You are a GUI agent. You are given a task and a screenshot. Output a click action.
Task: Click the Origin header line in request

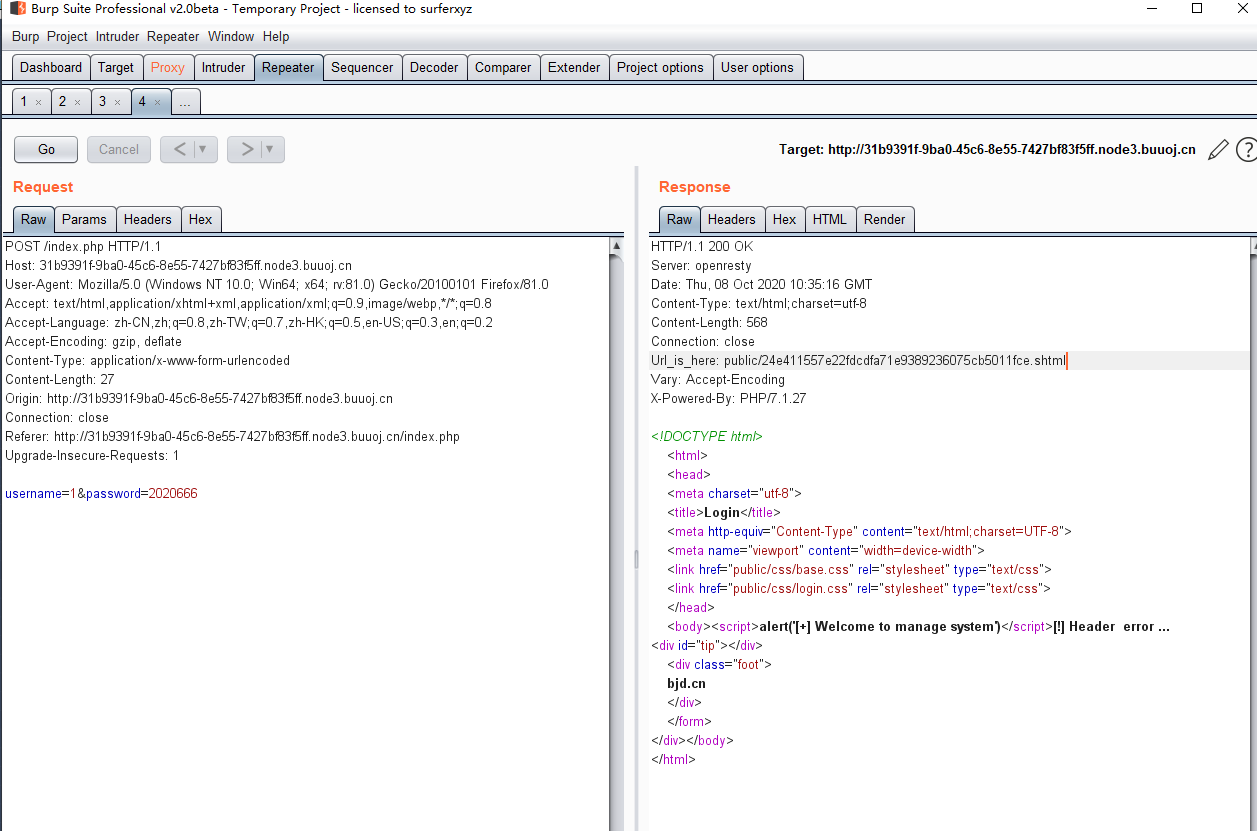(x=199, y=399)
